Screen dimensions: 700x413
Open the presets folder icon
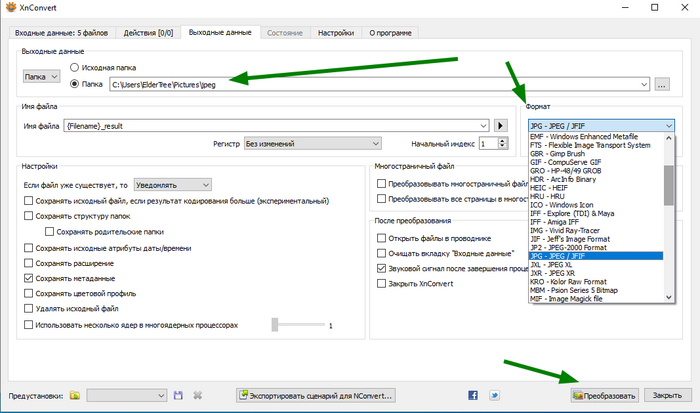(x=74, y=395)
